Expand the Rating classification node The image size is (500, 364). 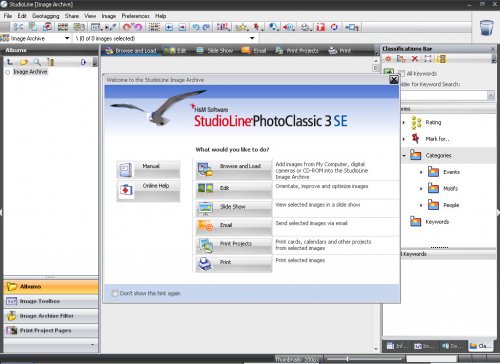404,122
